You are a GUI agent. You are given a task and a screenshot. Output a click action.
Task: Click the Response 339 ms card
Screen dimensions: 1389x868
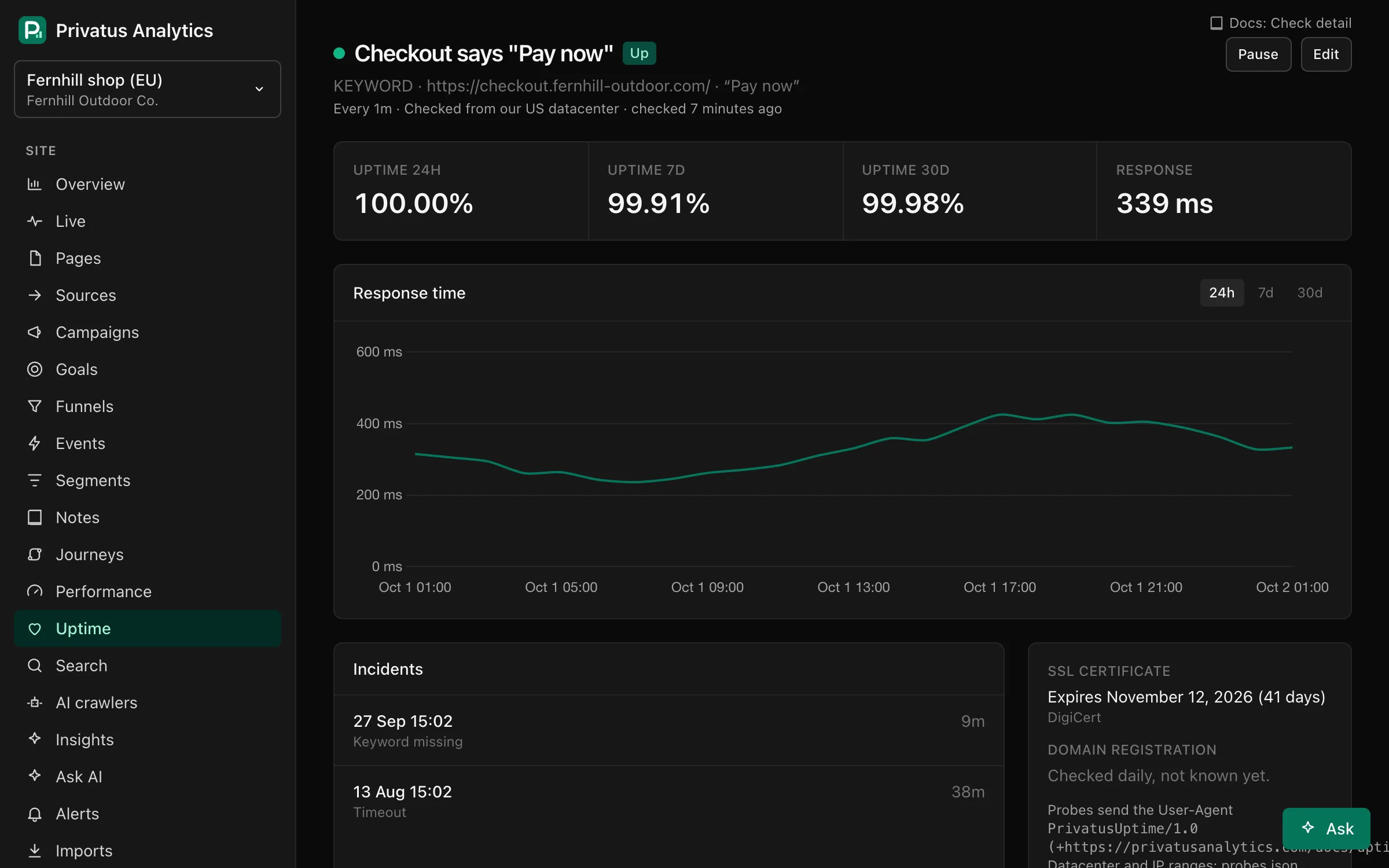click(1223, 191)
